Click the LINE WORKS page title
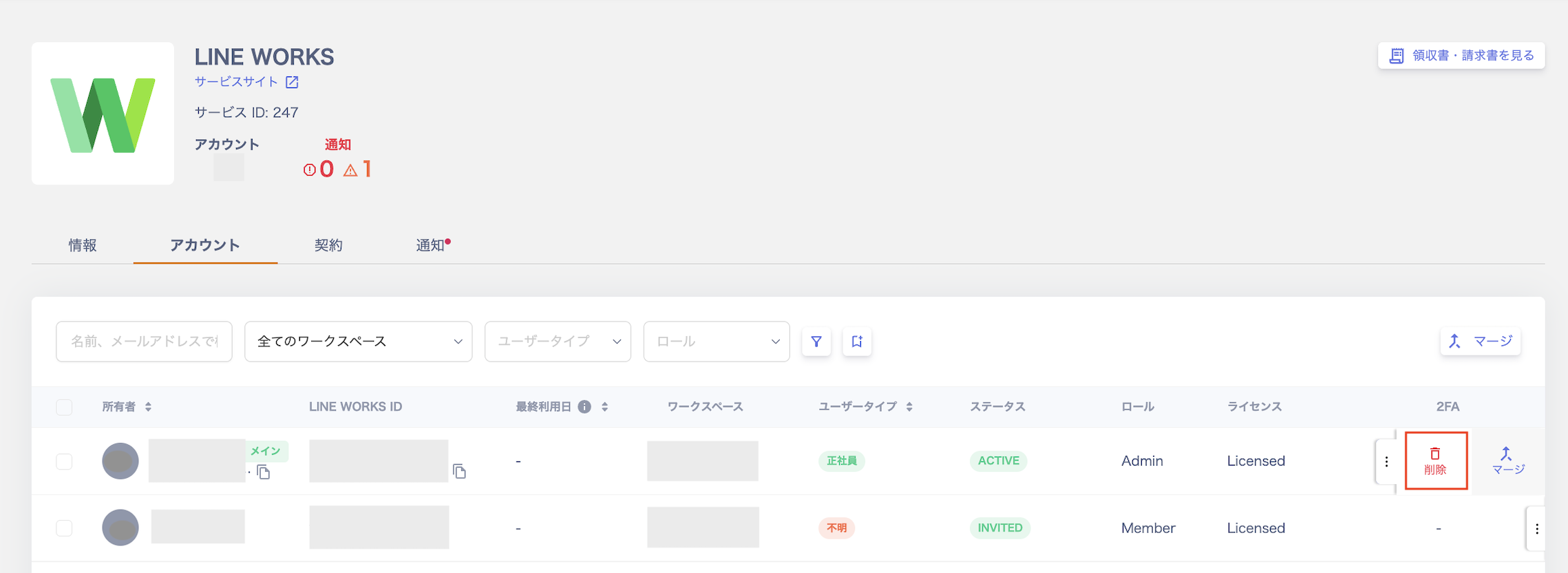 click(264, 56)
